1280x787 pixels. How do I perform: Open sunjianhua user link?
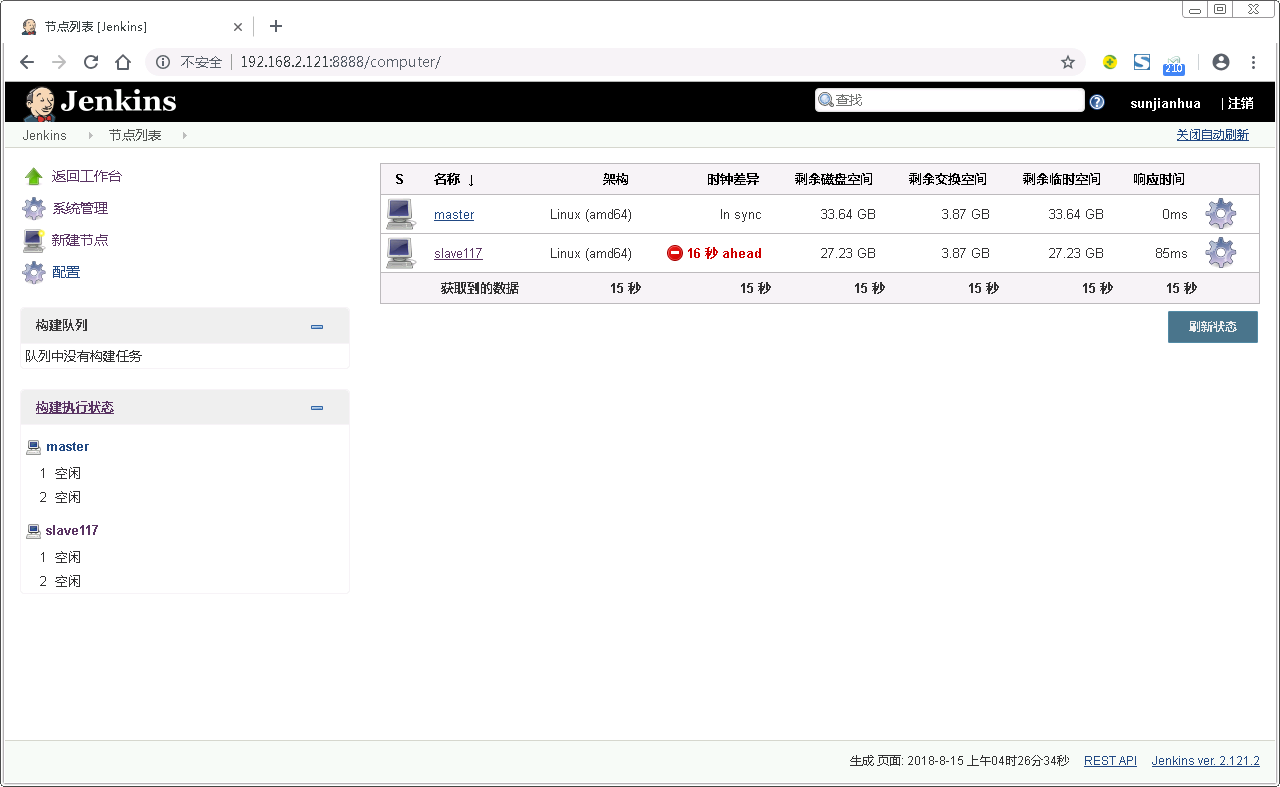coord(1165,103)
